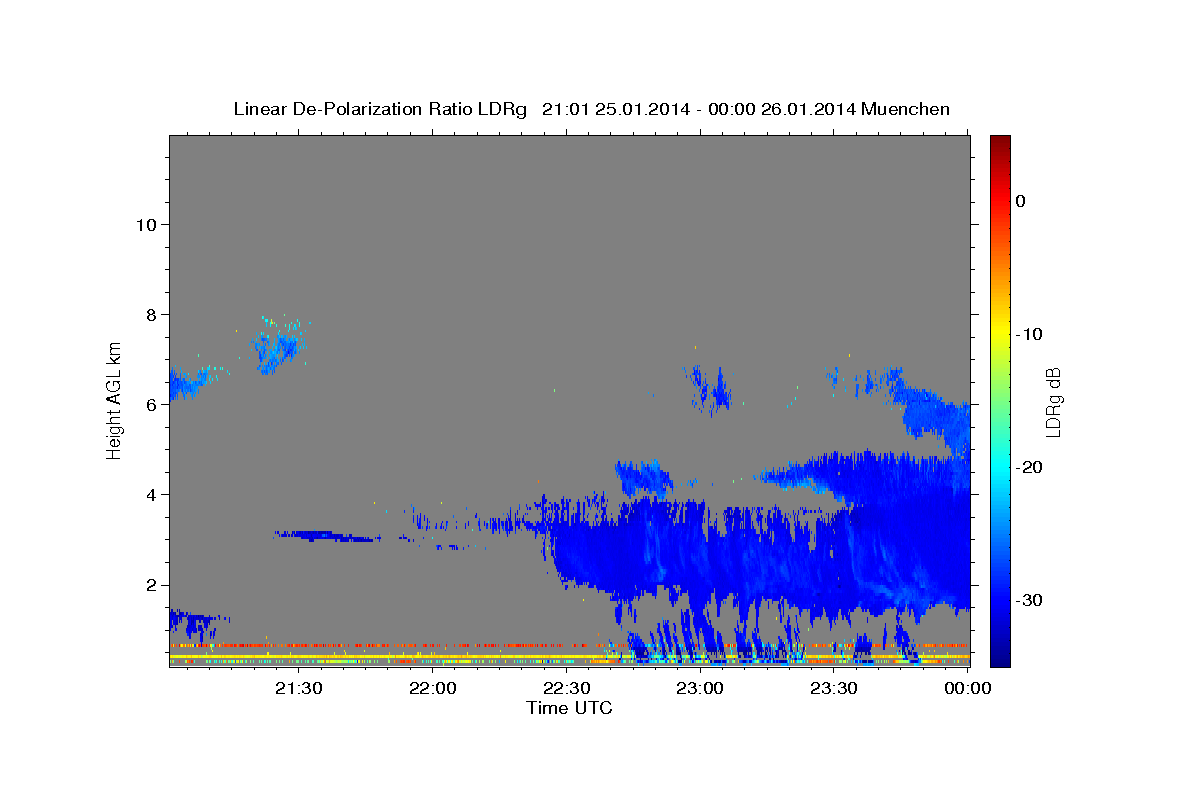Click the LDRg dB colorbar label
Image resolution: width=1200 pixels, height=800 pixels.
point(1052,401)
